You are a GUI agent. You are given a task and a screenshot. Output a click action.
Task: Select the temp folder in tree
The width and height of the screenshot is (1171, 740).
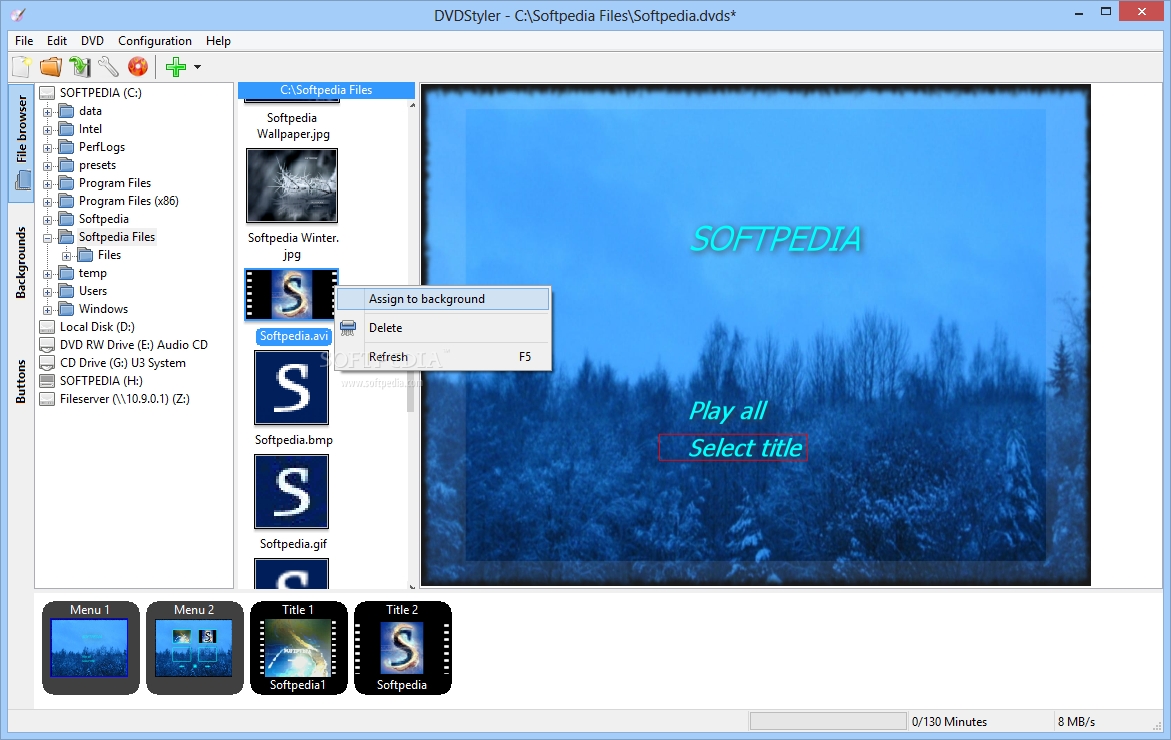point(93,273)
